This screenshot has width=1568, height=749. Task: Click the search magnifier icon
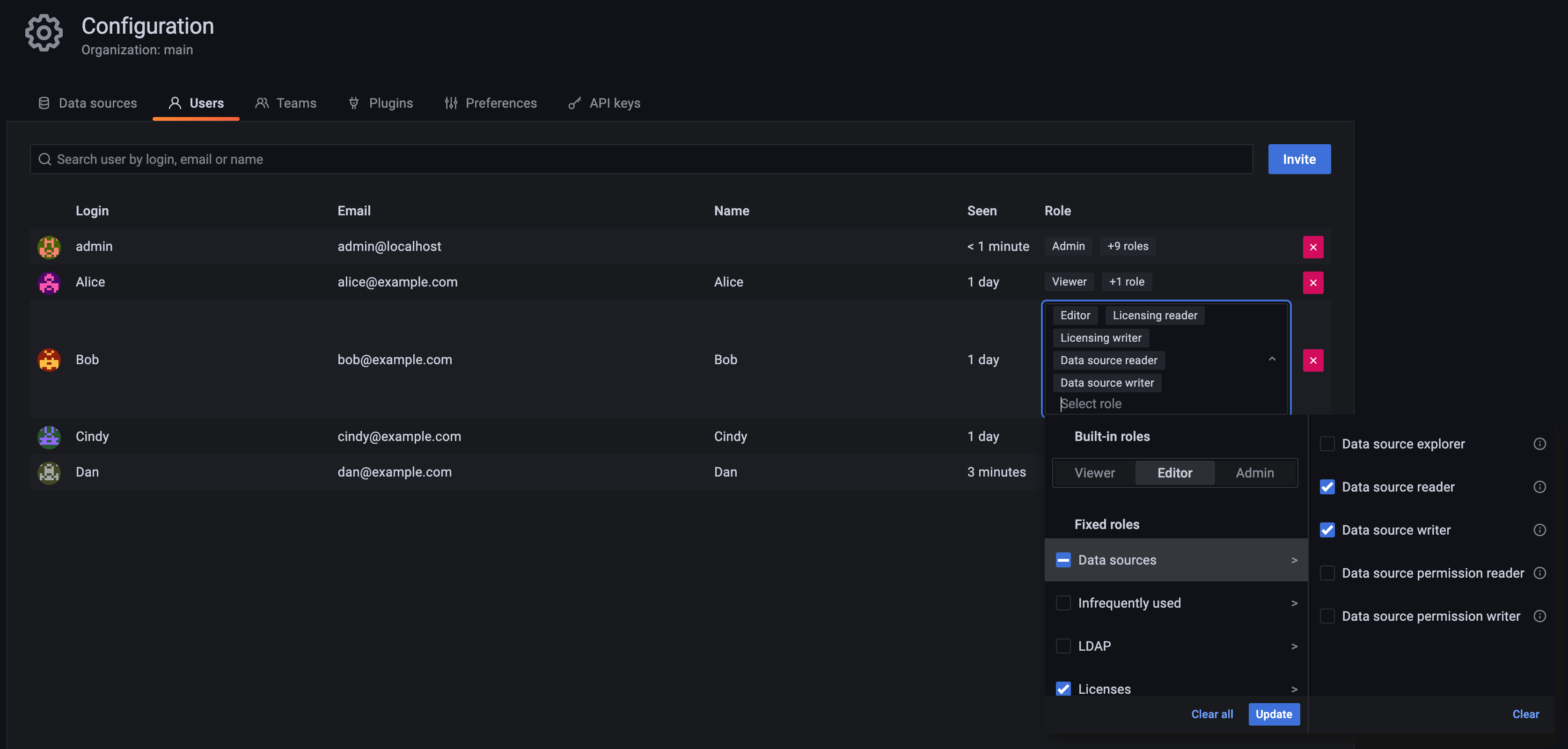[x=44, y=159]
